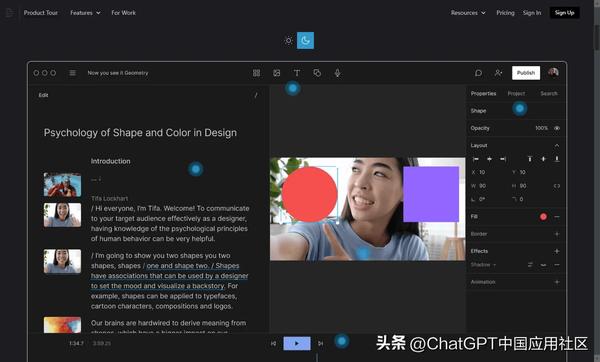Add an Effect with plus icon
600x362 pixels.
tap(557, 251)
